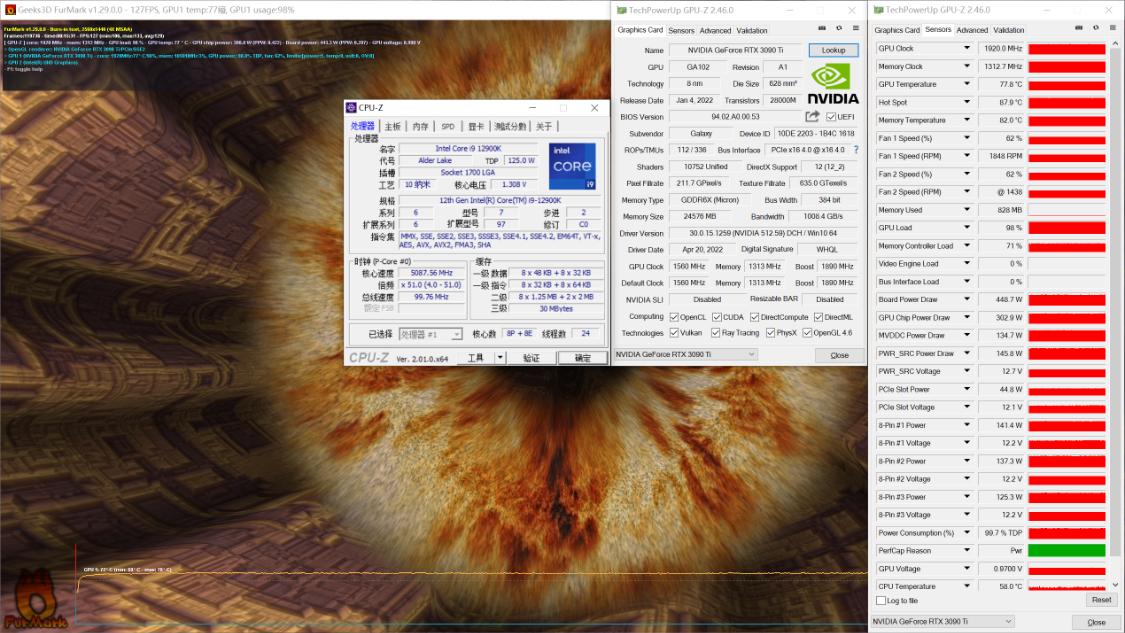The image size is (1125, 633).
Task: Click the GPU Load red usage graph
Action: tap(1067, 228)
